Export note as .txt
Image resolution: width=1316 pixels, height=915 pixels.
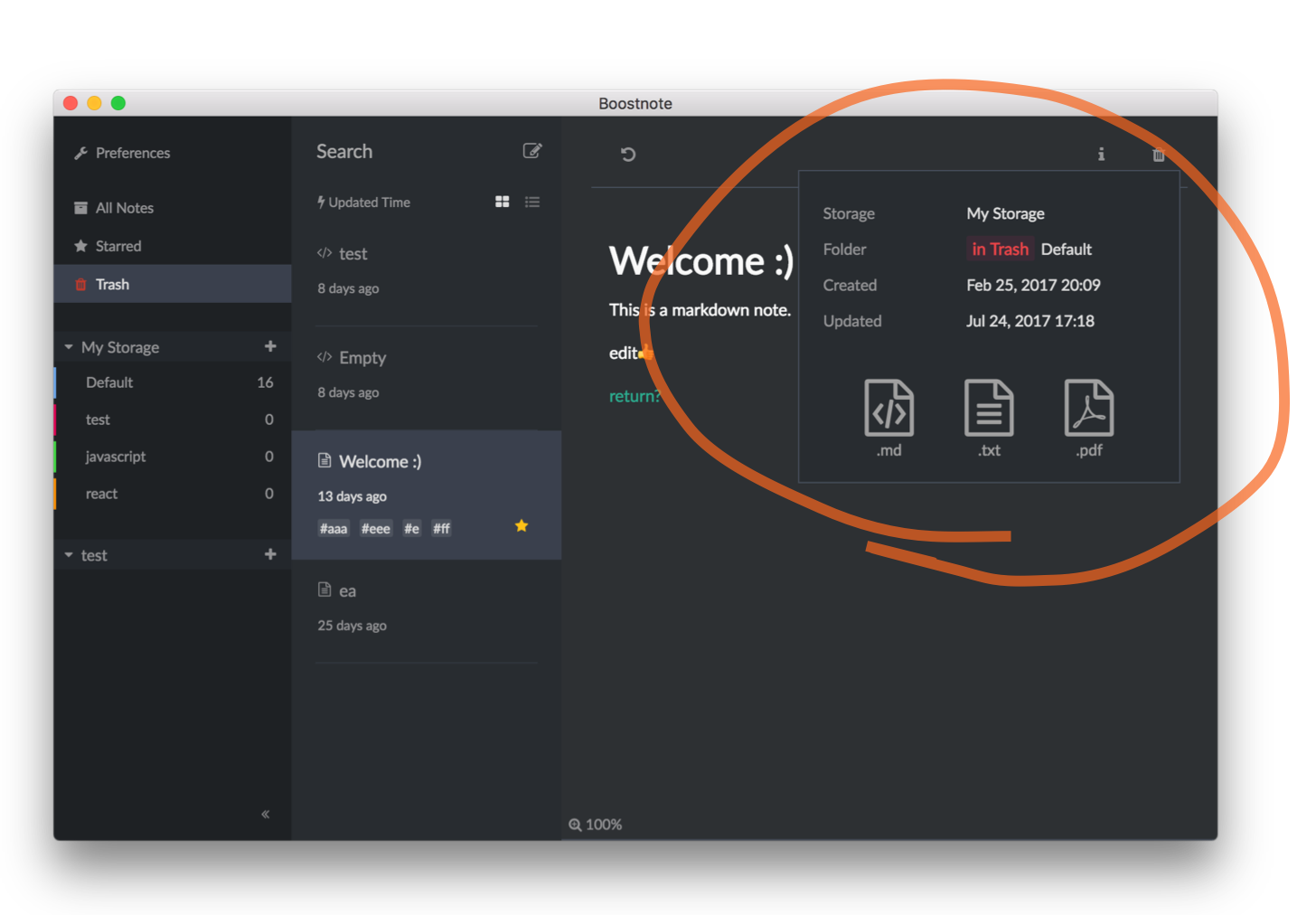tap(989, 418)
